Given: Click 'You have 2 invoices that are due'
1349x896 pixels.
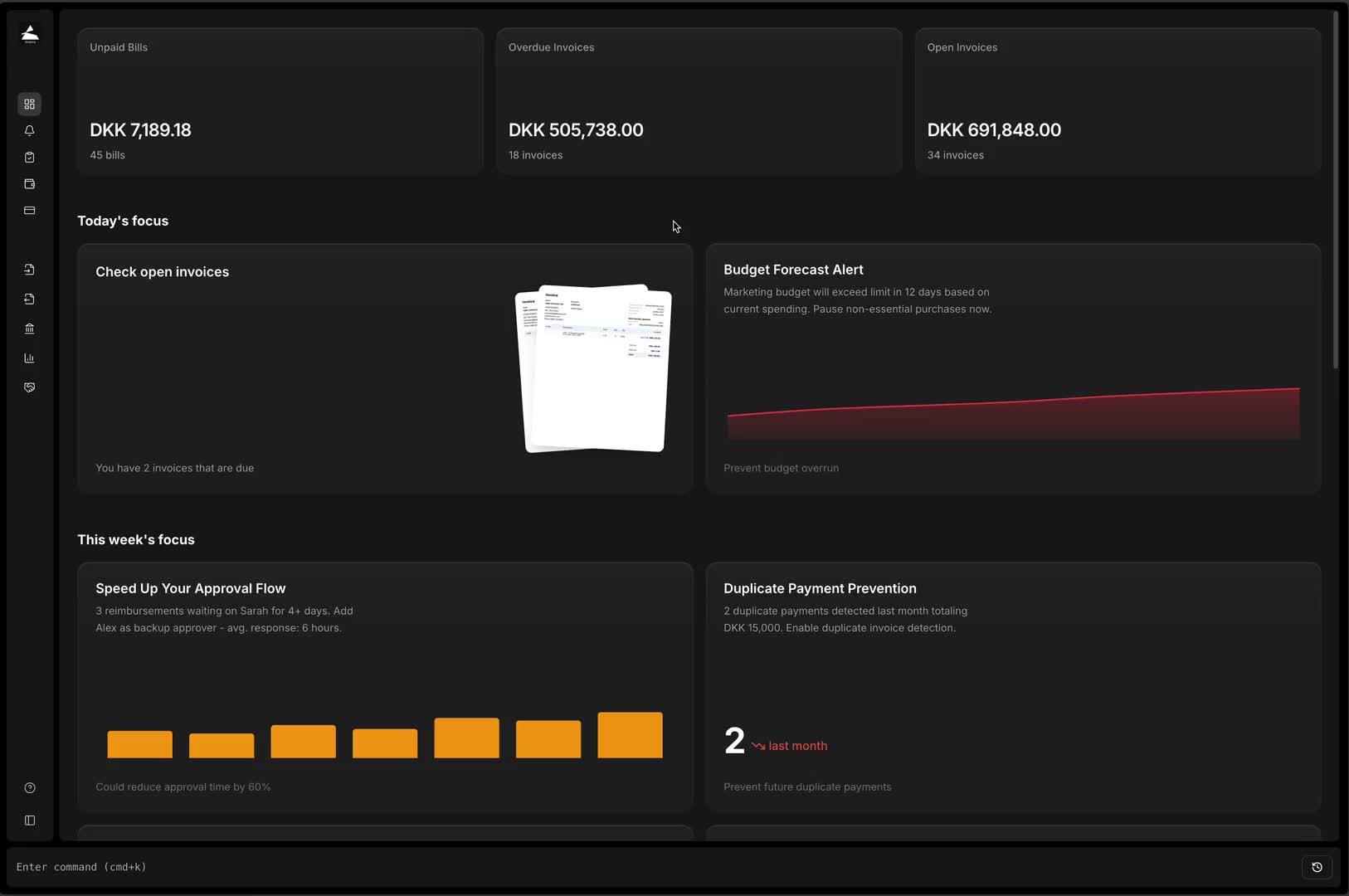Looking at the screenshot, I should pos(175,468).
